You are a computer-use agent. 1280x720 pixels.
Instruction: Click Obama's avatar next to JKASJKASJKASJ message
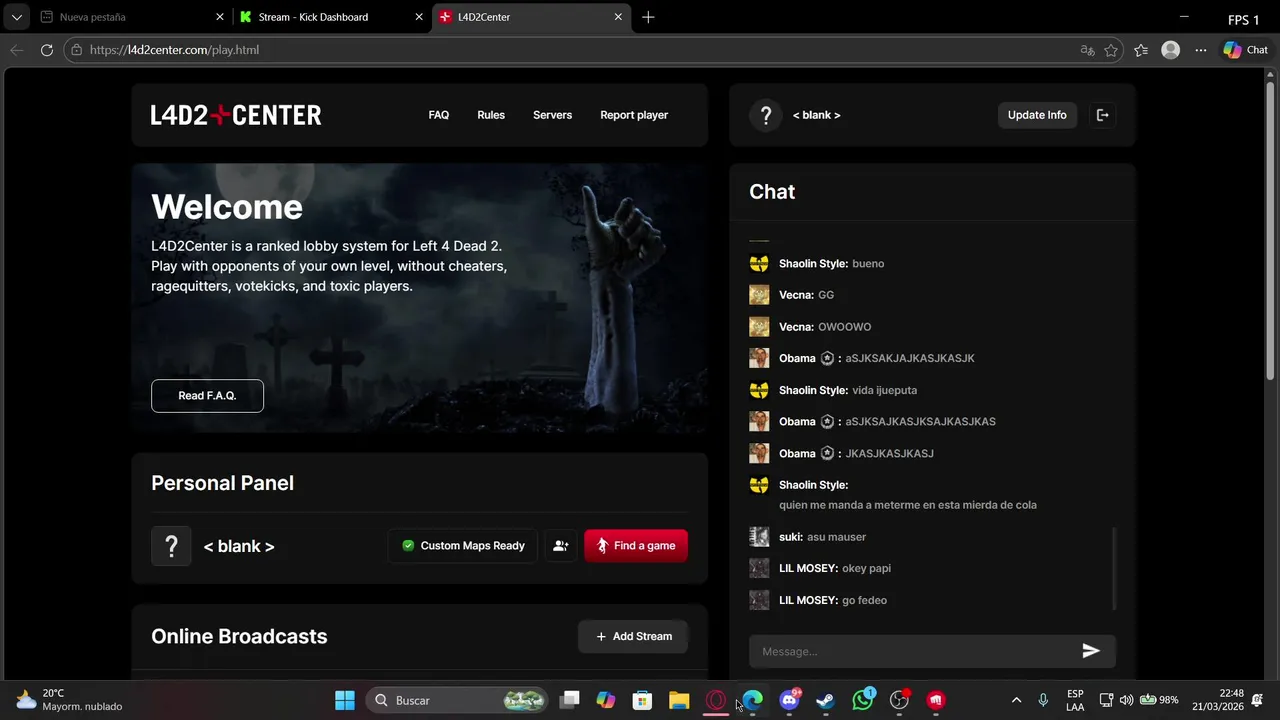pos(759,453)
